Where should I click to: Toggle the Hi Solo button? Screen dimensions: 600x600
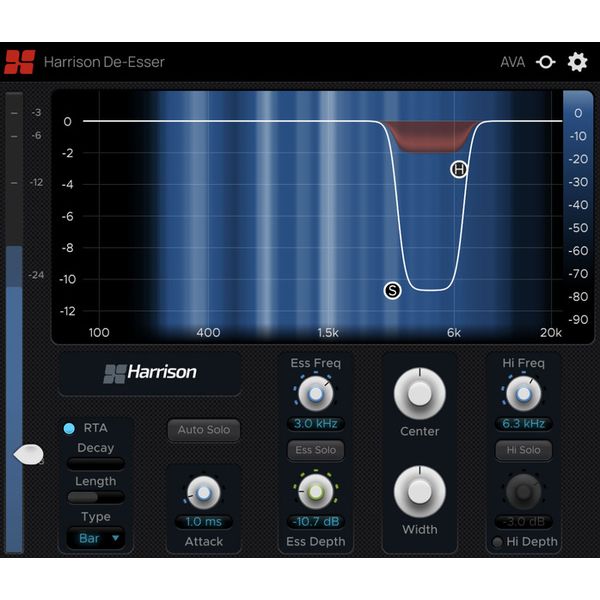(523, 450)
